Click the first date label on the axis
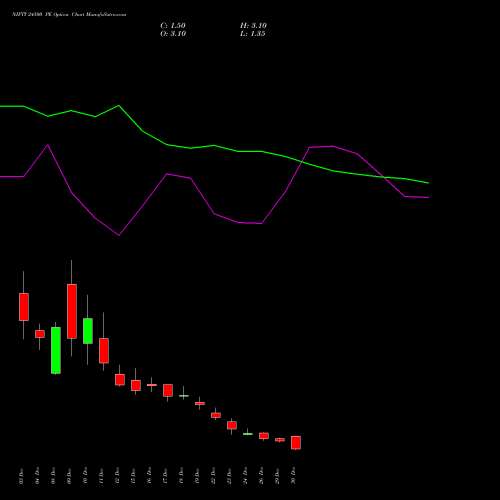 click(x=21, y=476)
